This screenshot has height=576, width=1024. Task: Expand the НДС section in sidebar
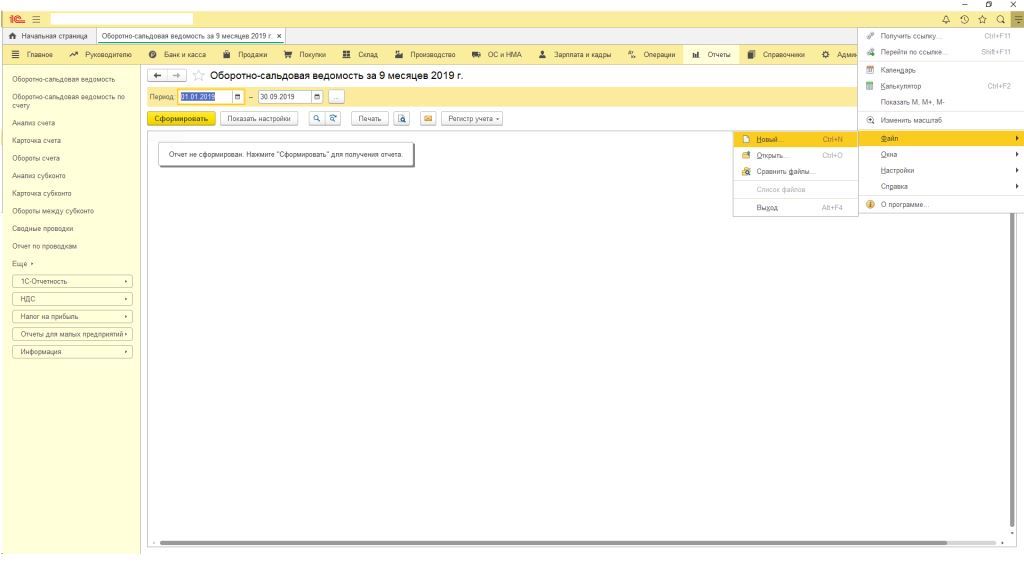[x=72, y=299]
